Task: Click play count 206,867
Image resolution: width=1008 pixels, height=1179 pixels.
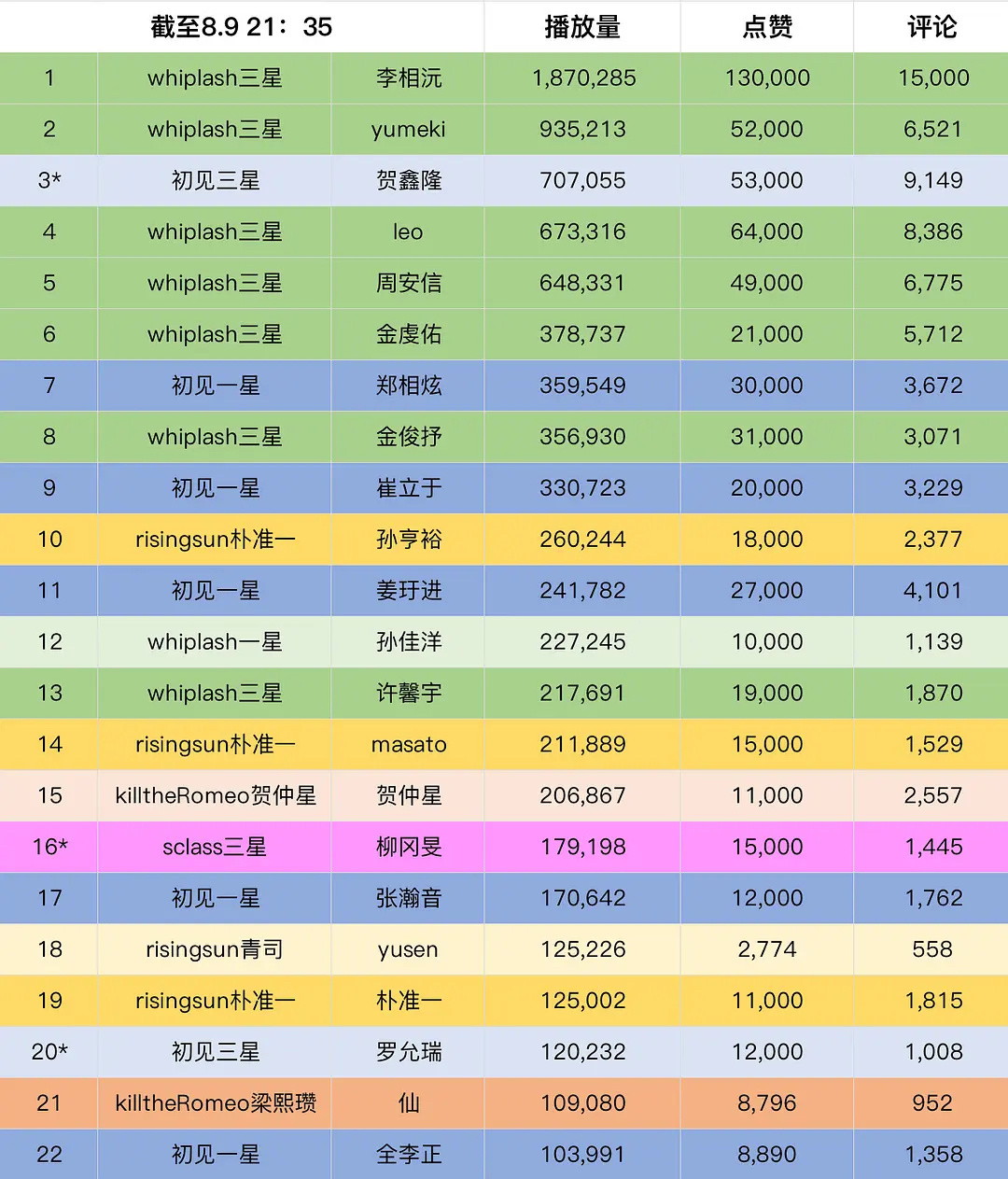Action: pyautogui.click(x=582, y=796)
